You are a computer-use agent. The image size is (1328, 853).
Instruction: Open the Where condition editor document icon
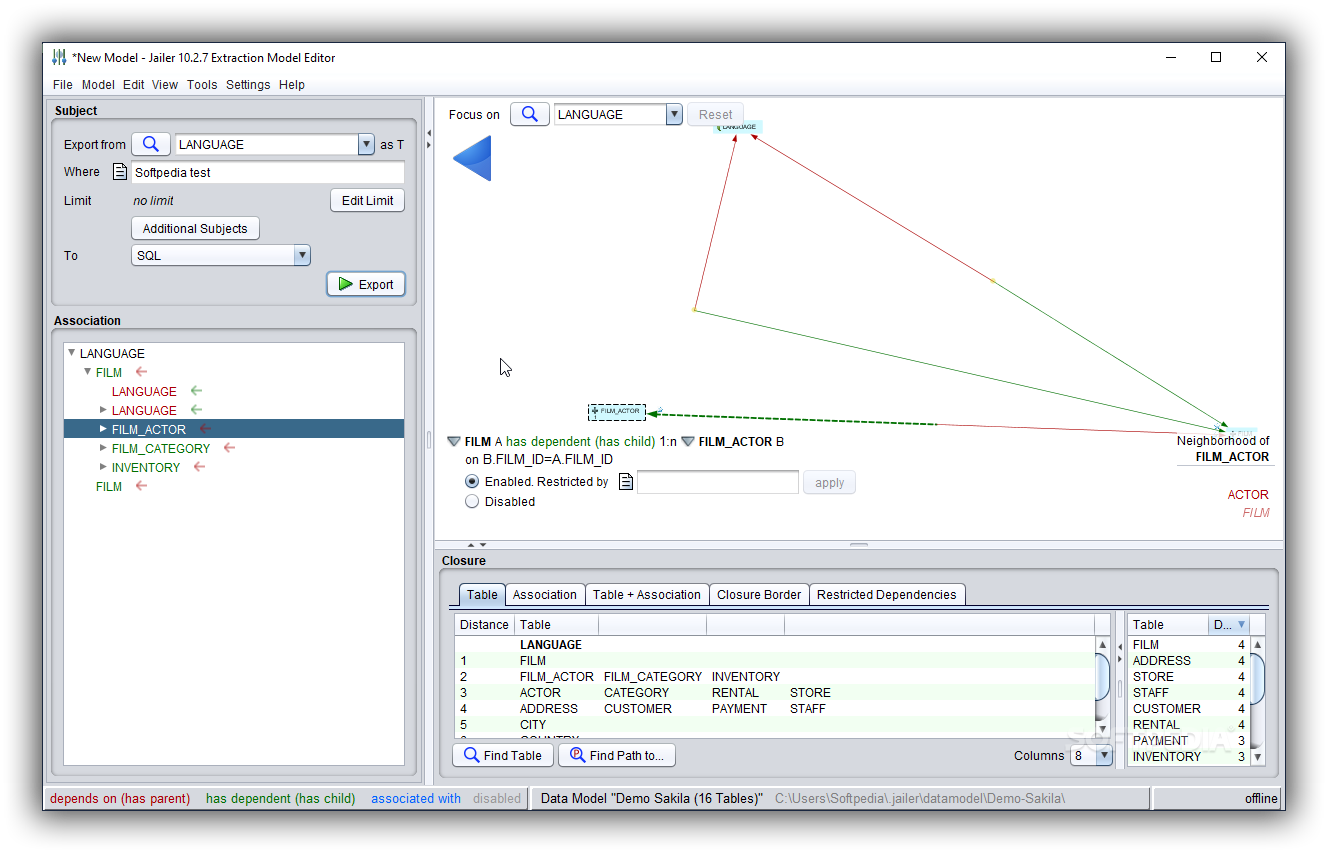pyautogui.click(x=120, y=172)
